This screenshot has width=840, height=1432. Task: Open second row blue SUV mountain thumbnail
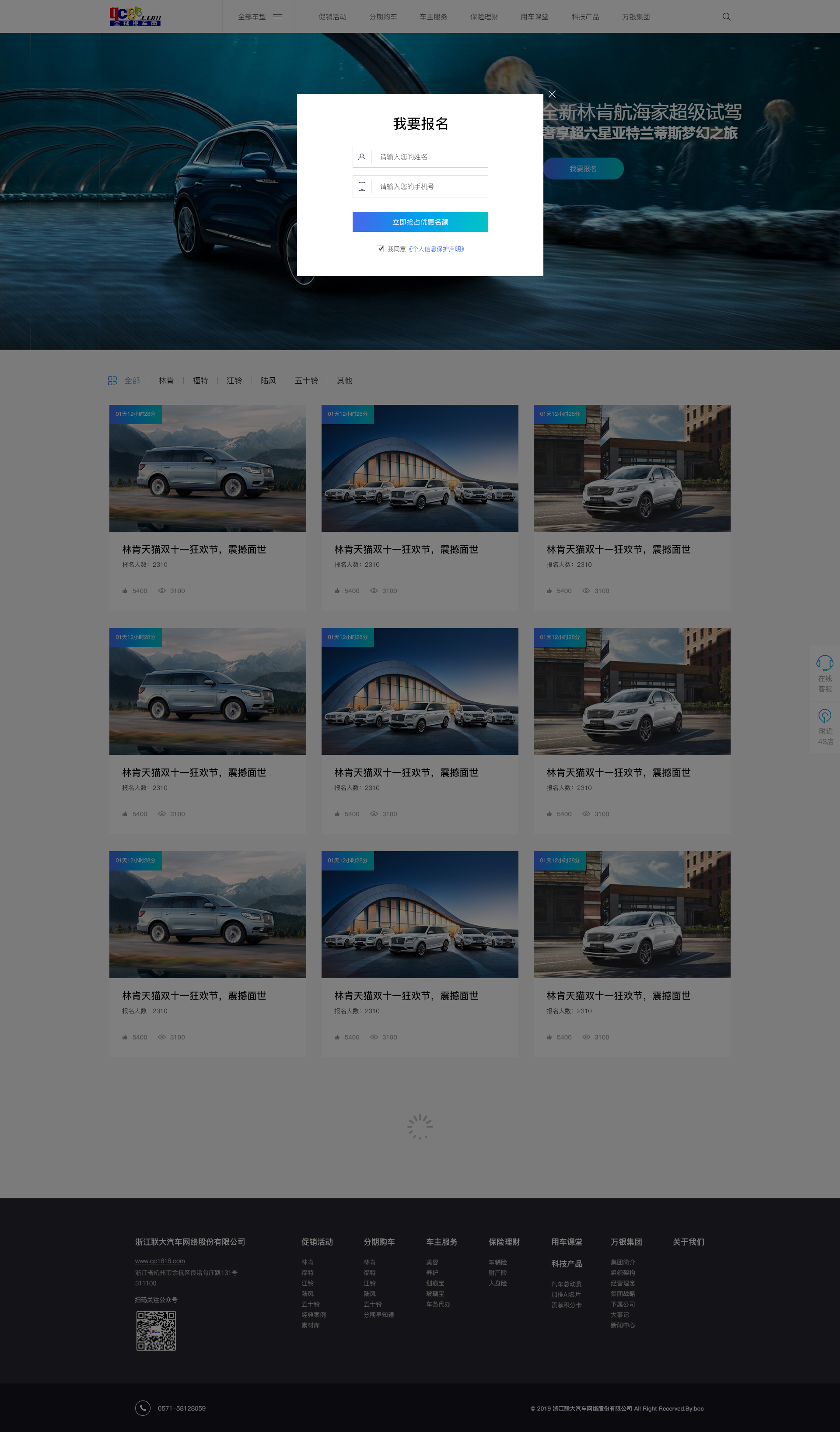click(x=207, y=691)
